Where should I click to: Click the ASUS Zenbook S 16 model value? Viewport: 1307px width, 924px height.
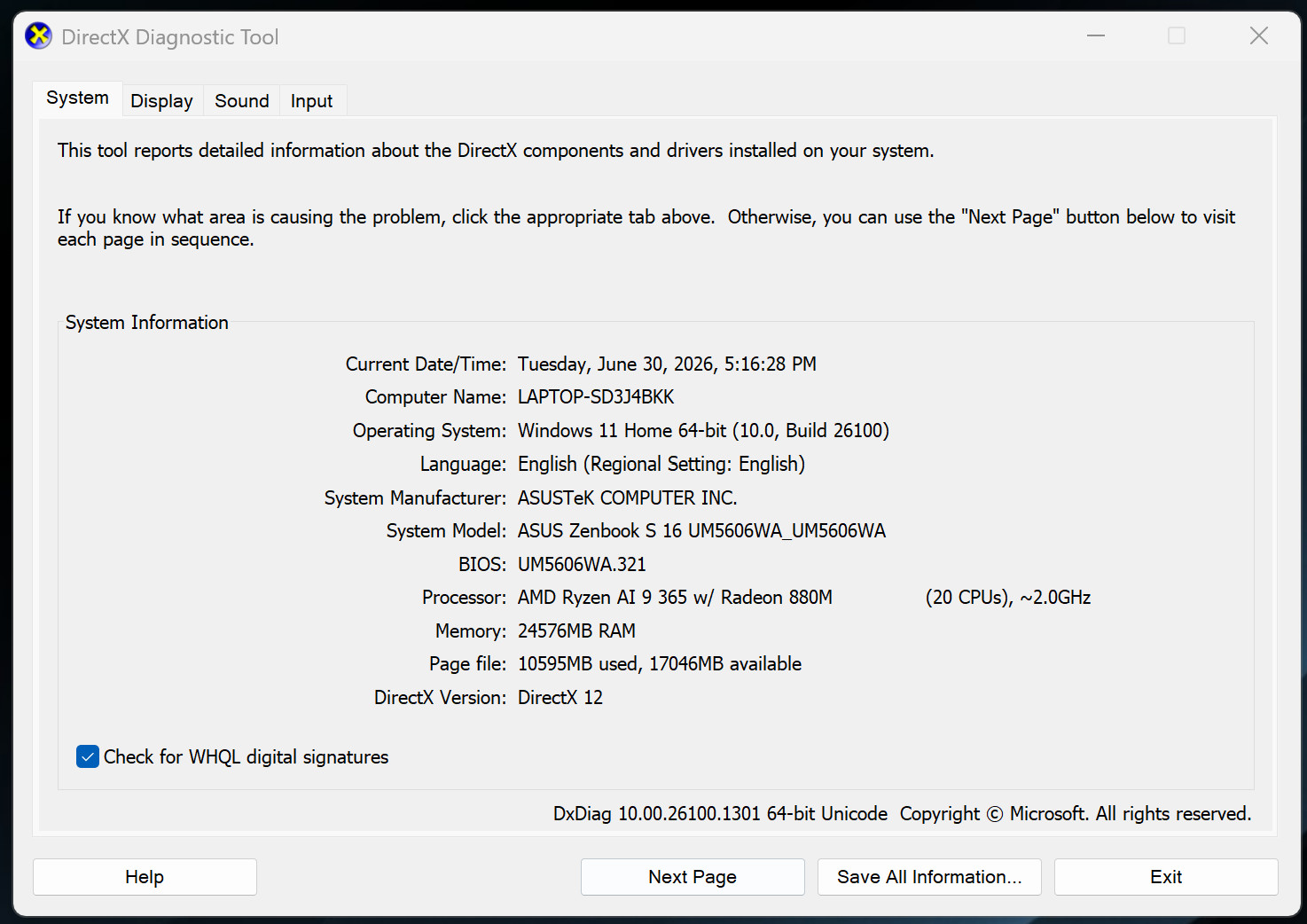point(701,531)
